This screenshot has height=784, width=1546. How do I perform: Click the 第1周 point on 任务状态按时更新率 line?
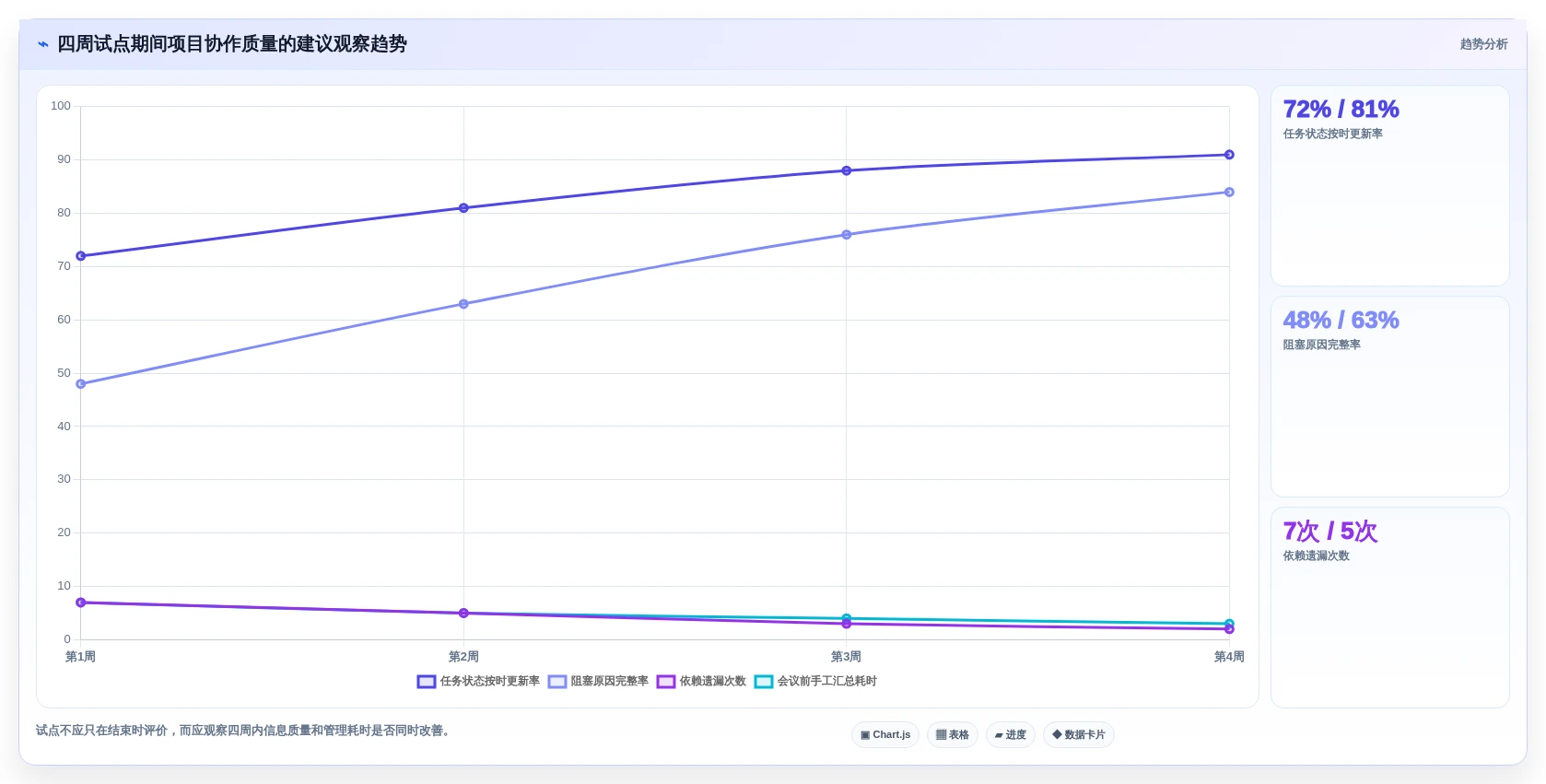coord(81,256)
